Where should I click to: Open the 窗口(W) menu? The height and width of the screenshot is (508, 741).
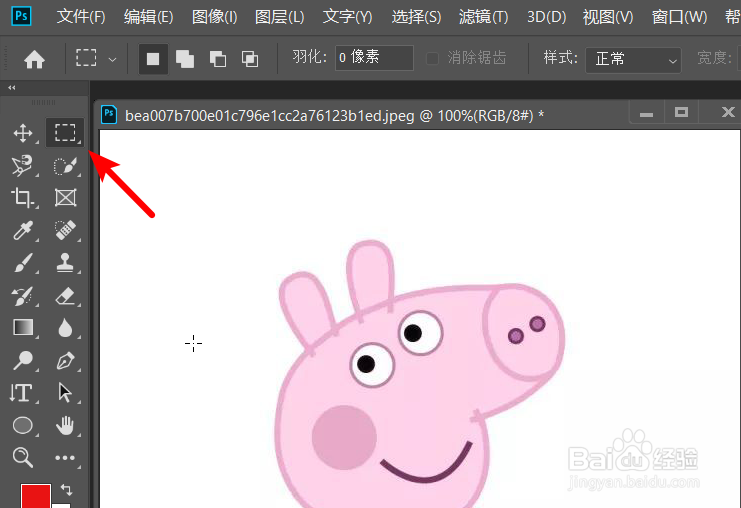tap(679, 17)
